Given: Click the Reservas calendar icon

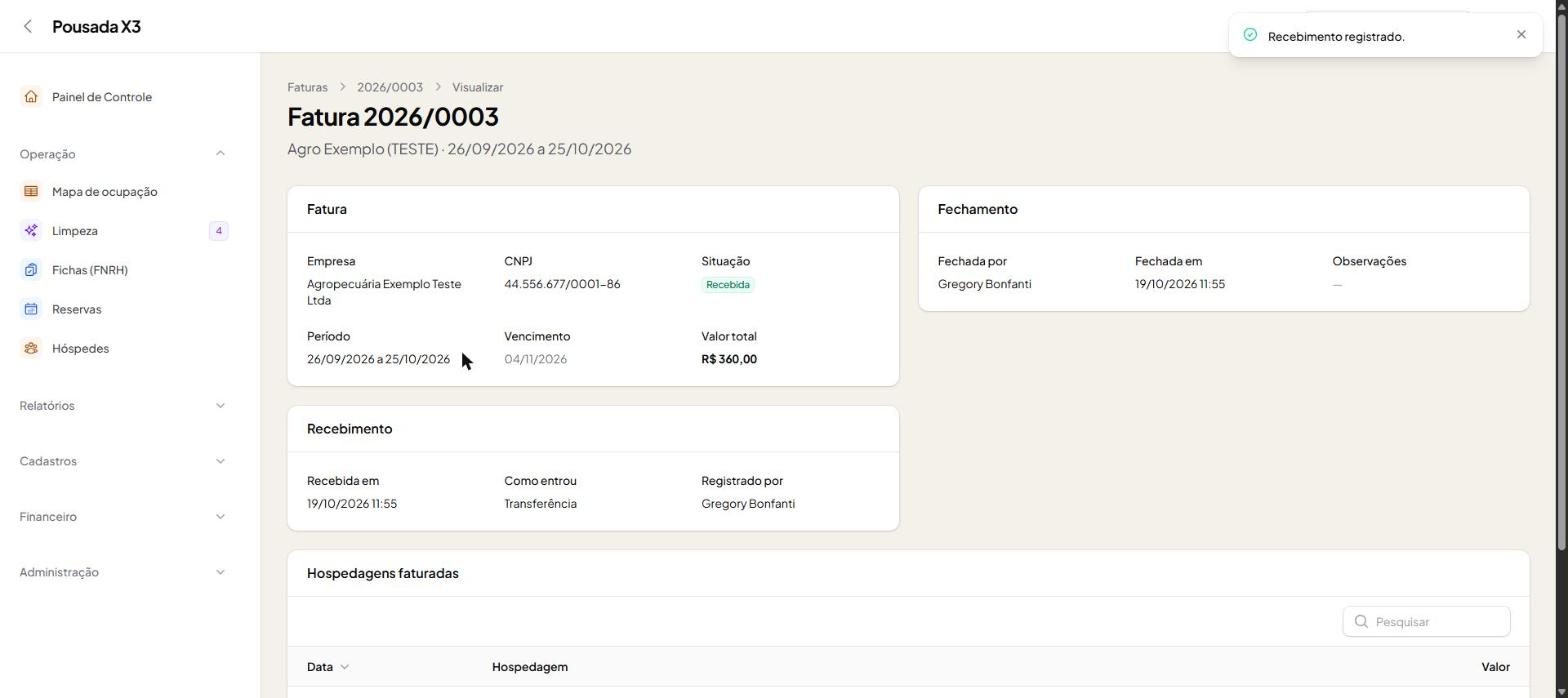Looking at the screenshot, I should pyautogui.click(x=31, y=309).
